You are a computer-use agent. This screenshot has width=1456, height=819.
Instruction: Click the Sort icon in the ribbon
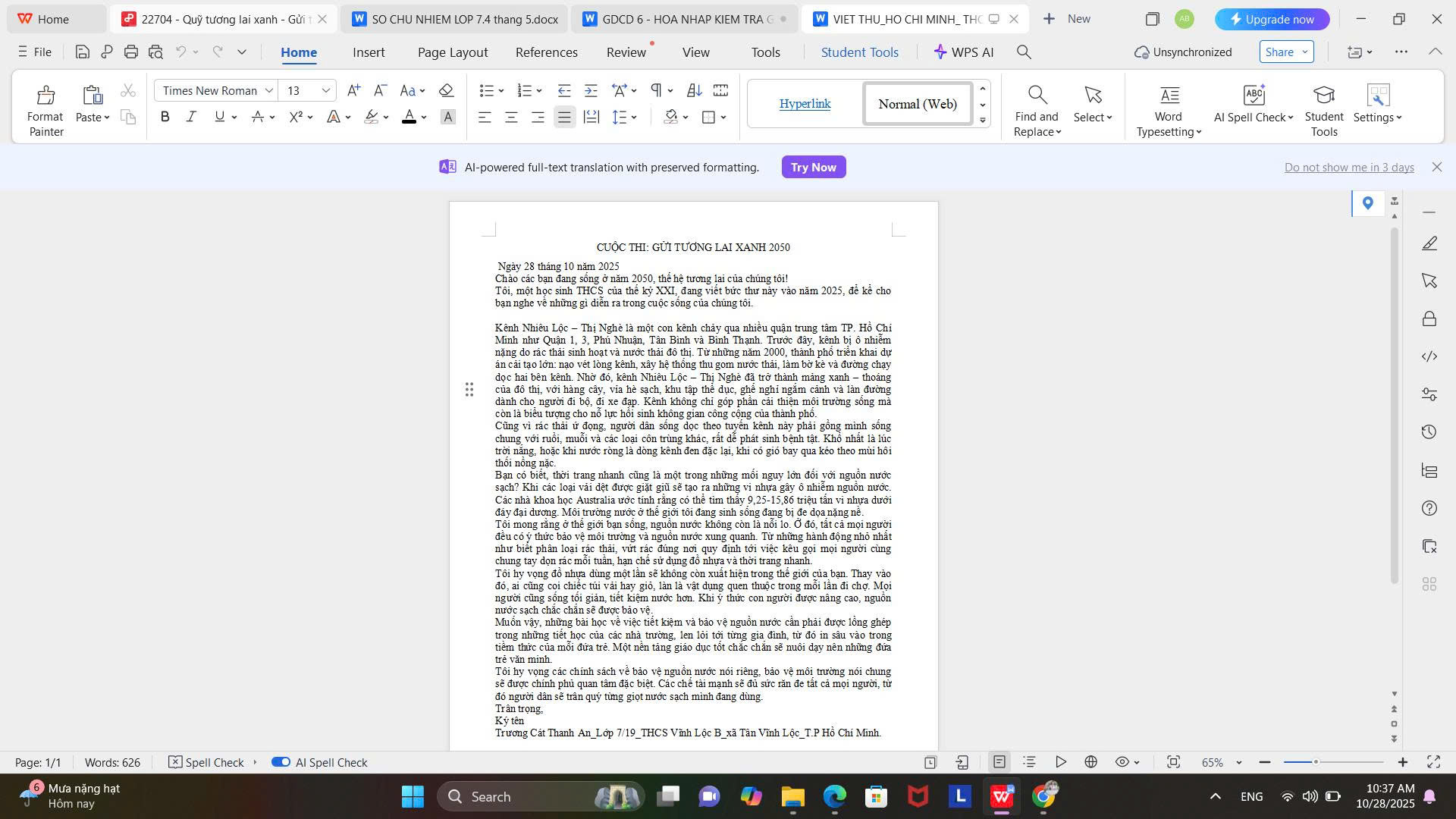694,91
